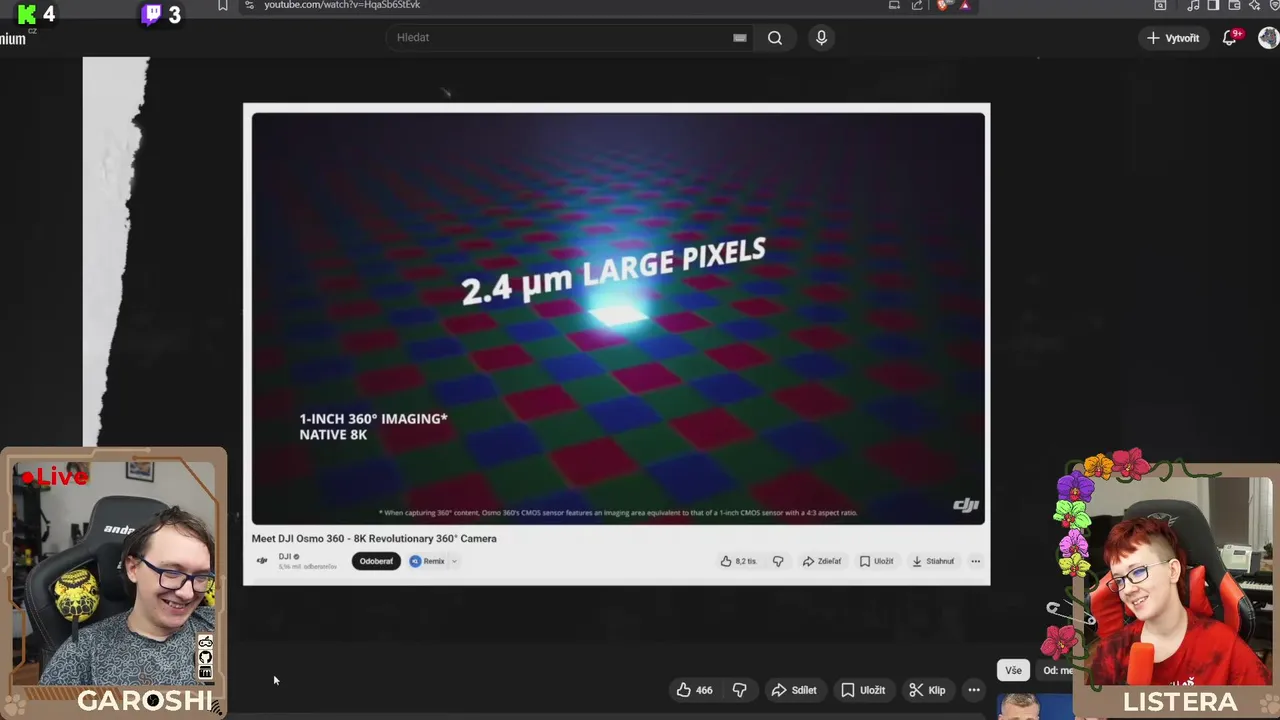Click the YouTube search magnifier button
The width and height of the screenshot is (1280, 720).
click(x=775, y=38)
